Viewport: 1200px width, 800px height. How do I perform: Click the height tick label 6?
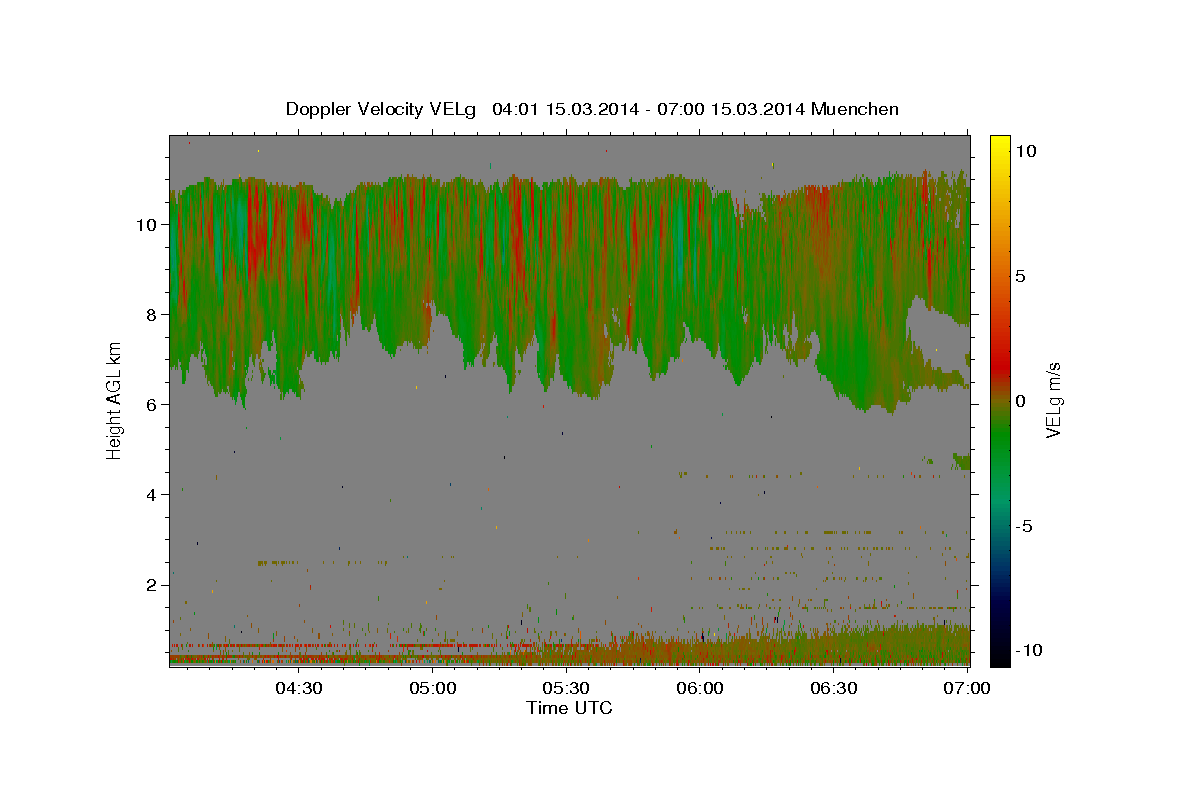click(150, 405)
